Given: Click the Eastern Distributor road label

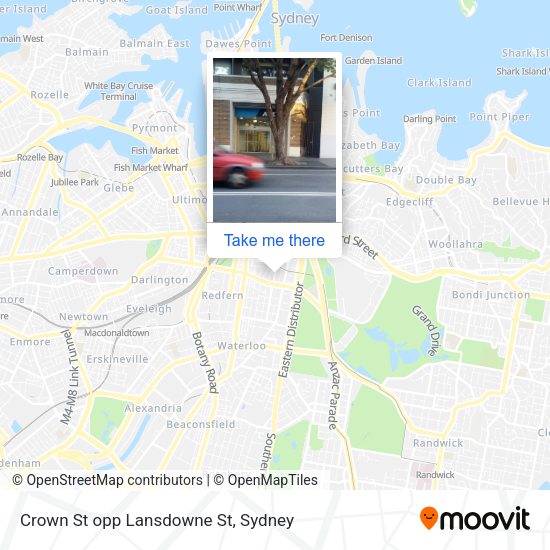Looking at the screenshot, I should (x=290, y=330).
